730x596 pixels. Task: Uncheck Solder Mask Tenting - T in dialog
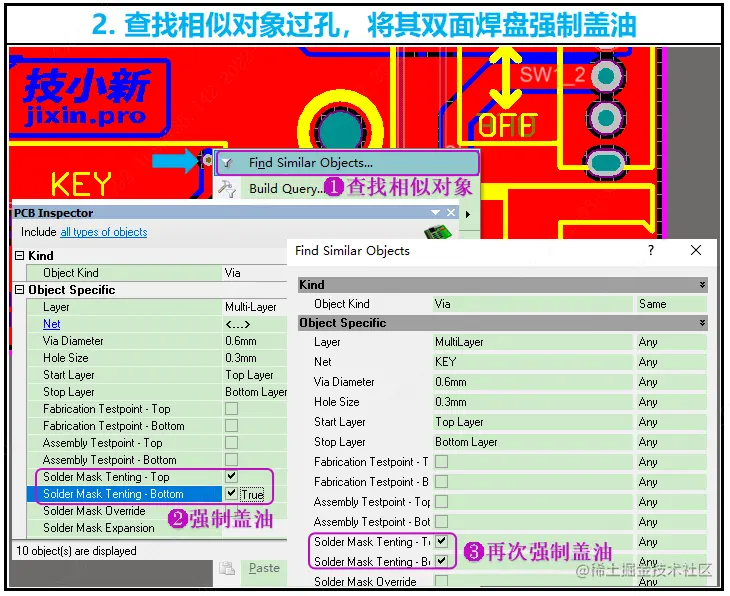click(x=441, y=542)
